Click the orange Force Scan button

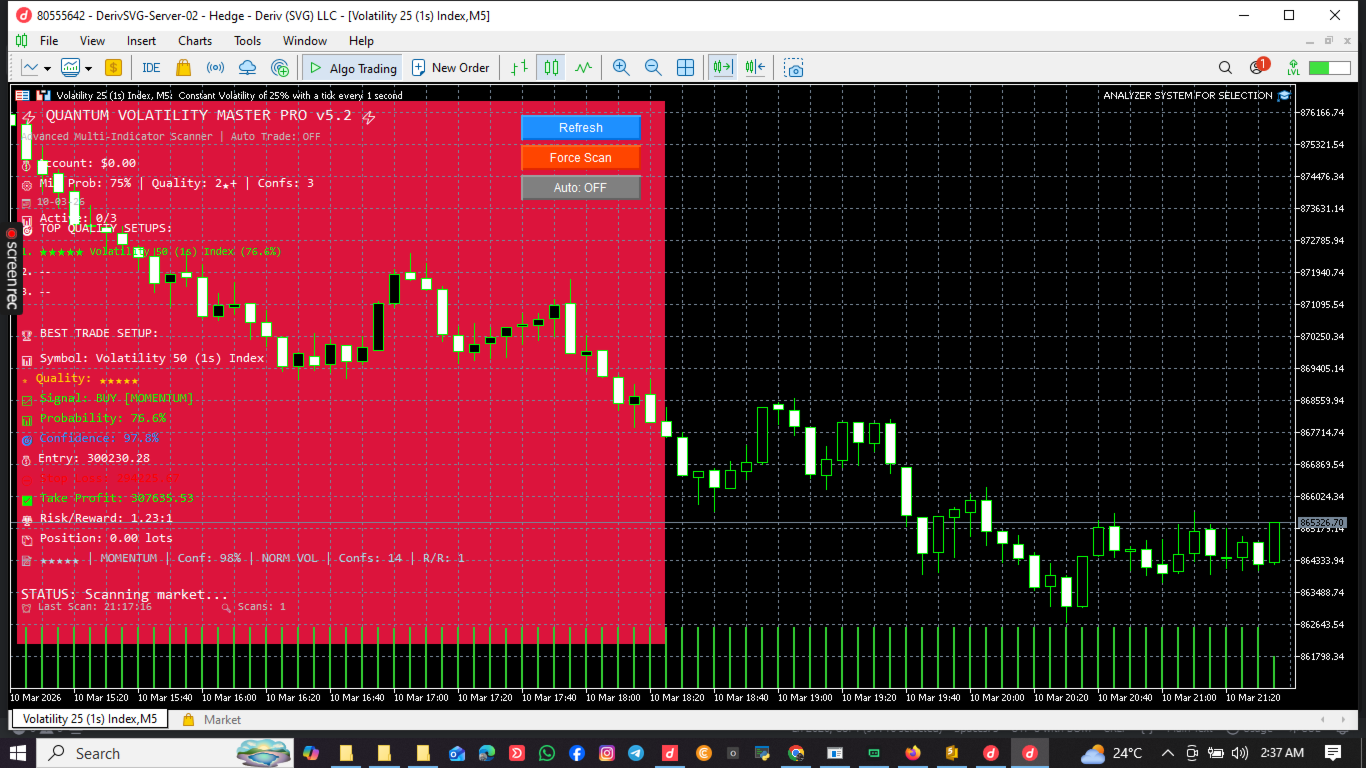coord(581,157)
